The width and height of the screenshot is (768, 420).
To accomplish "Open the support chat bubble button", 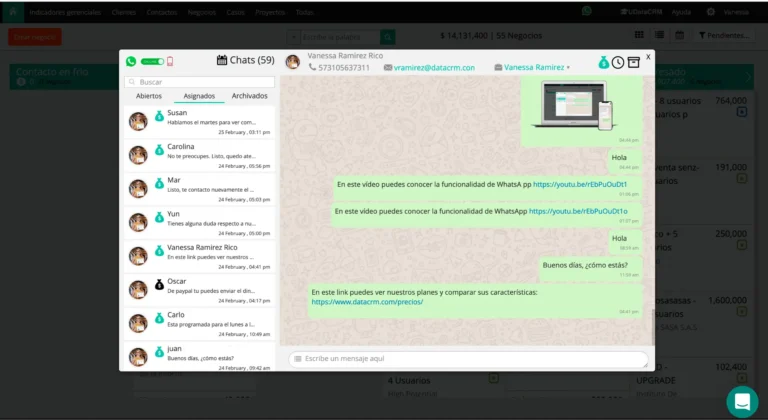I will [742, 402].
